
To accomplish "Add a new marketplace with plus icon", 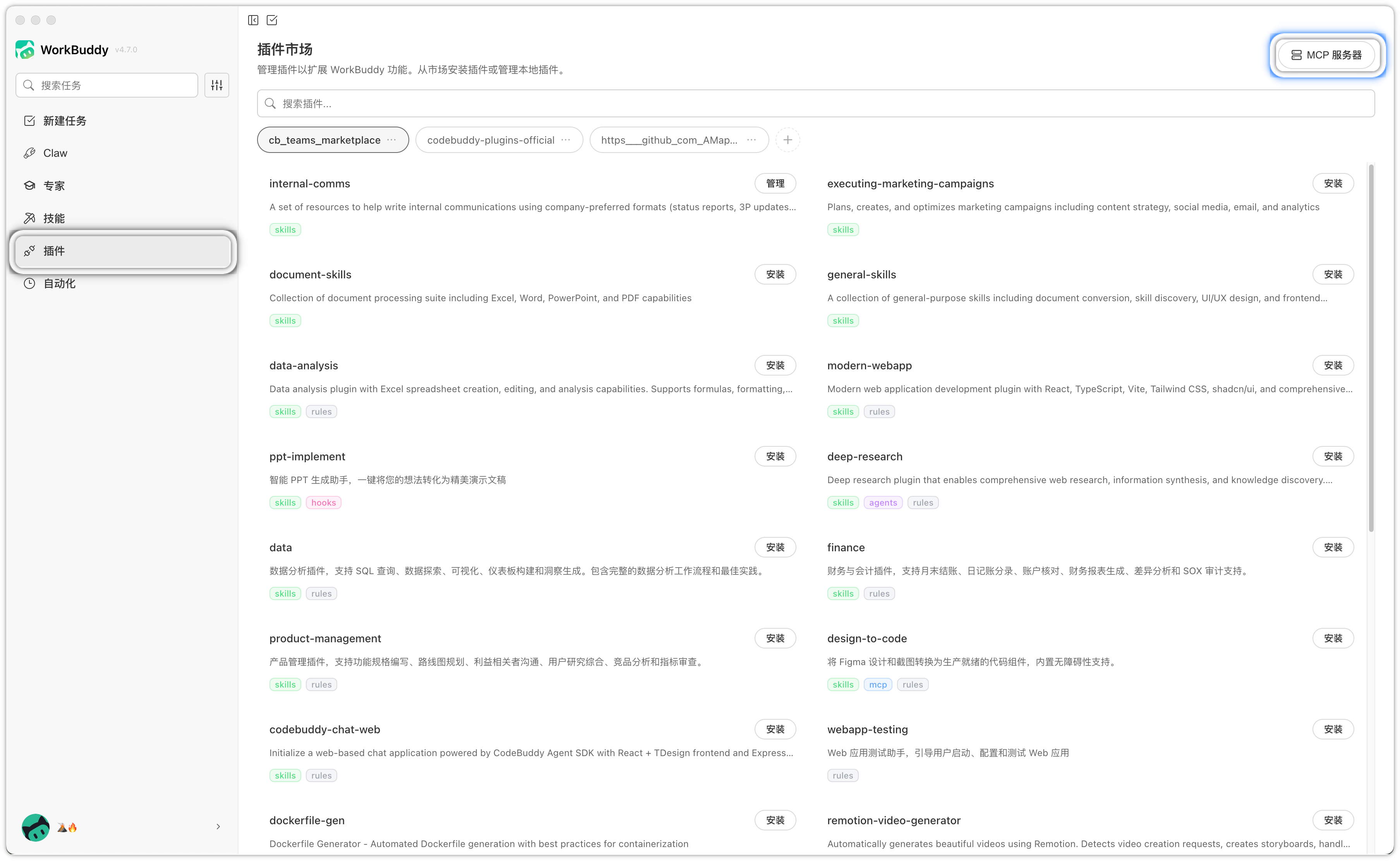I will coord(787,140).
